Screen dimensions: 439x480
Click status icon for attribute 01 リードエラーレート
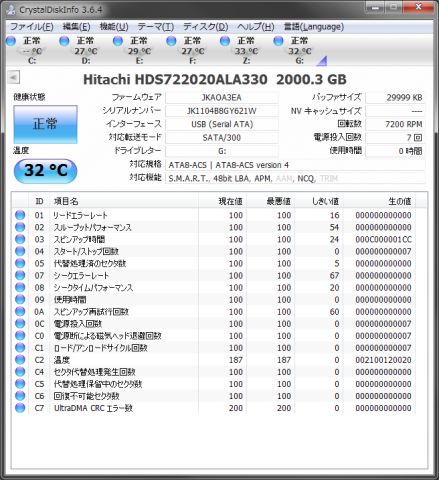pos(20,215)
